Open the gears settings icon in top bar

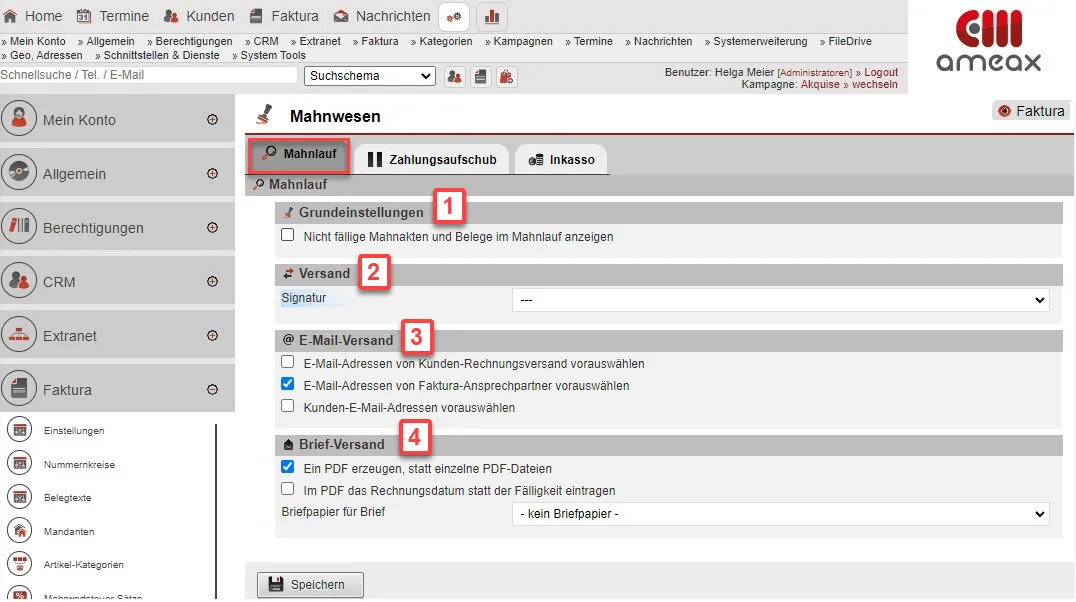click(x=455, y=16)
